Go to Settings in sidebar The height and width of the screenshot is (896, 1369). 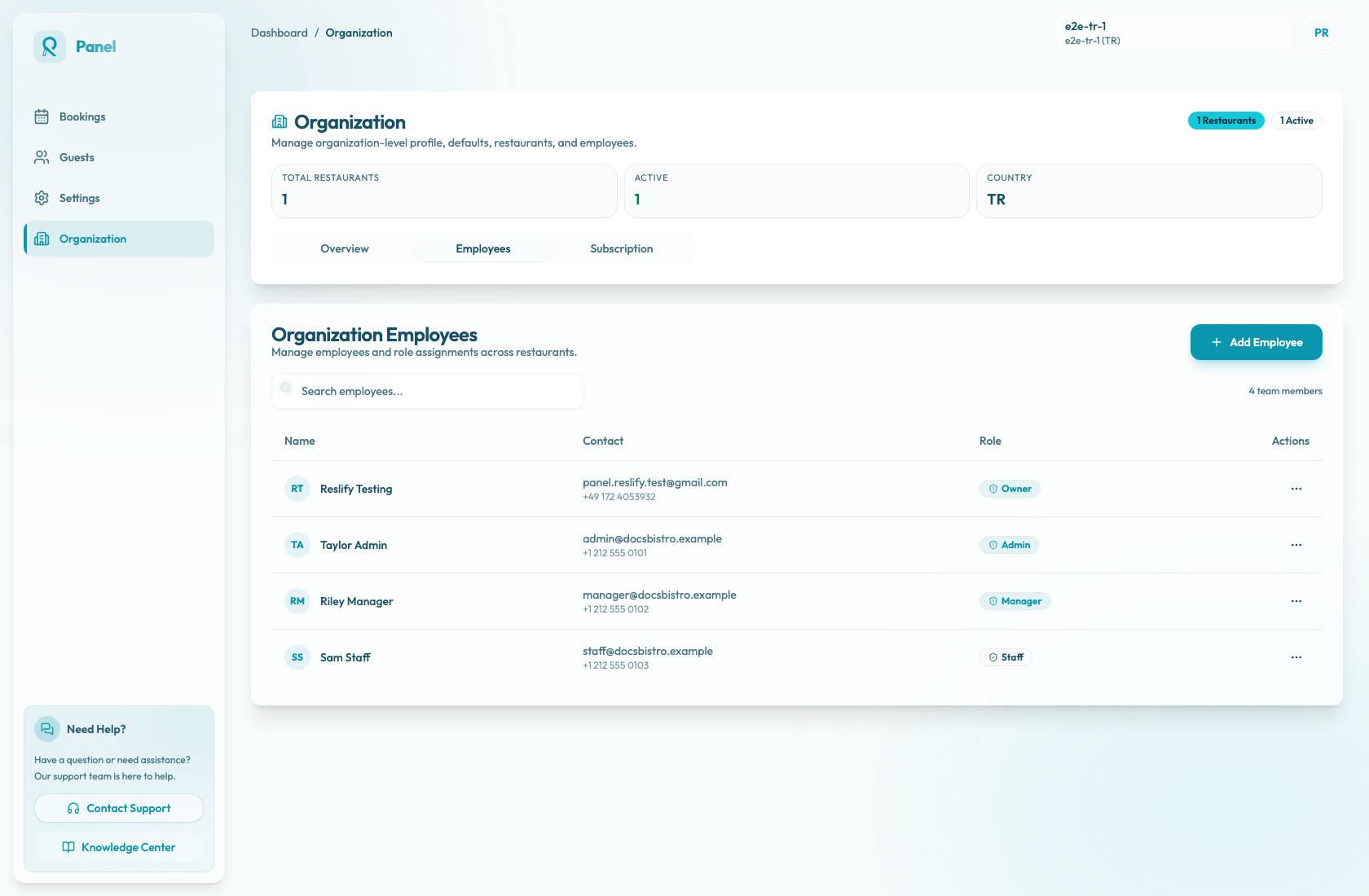[x=119, y=198]
